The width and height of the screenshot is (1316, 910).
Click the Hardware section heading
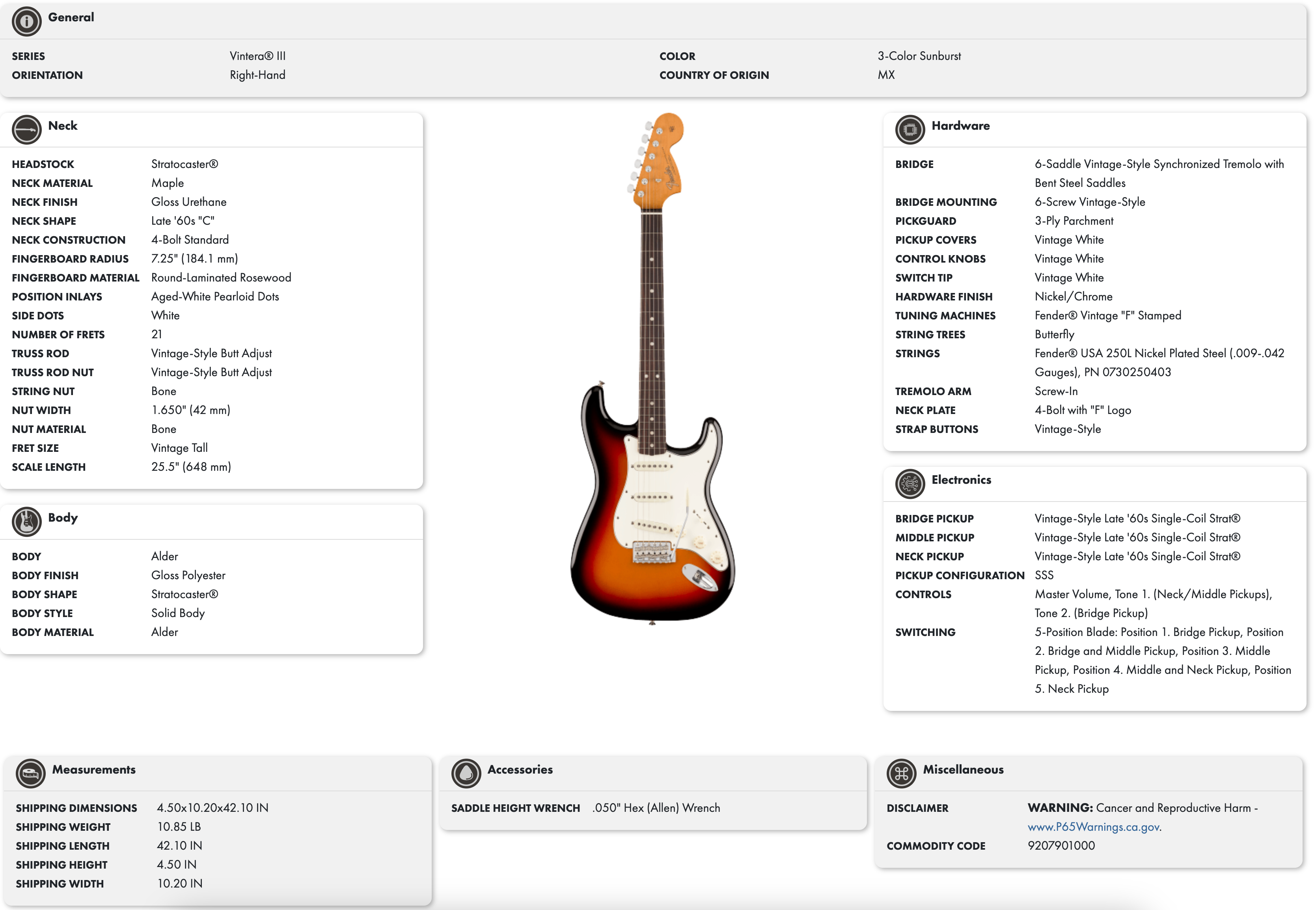pos(960,125)
